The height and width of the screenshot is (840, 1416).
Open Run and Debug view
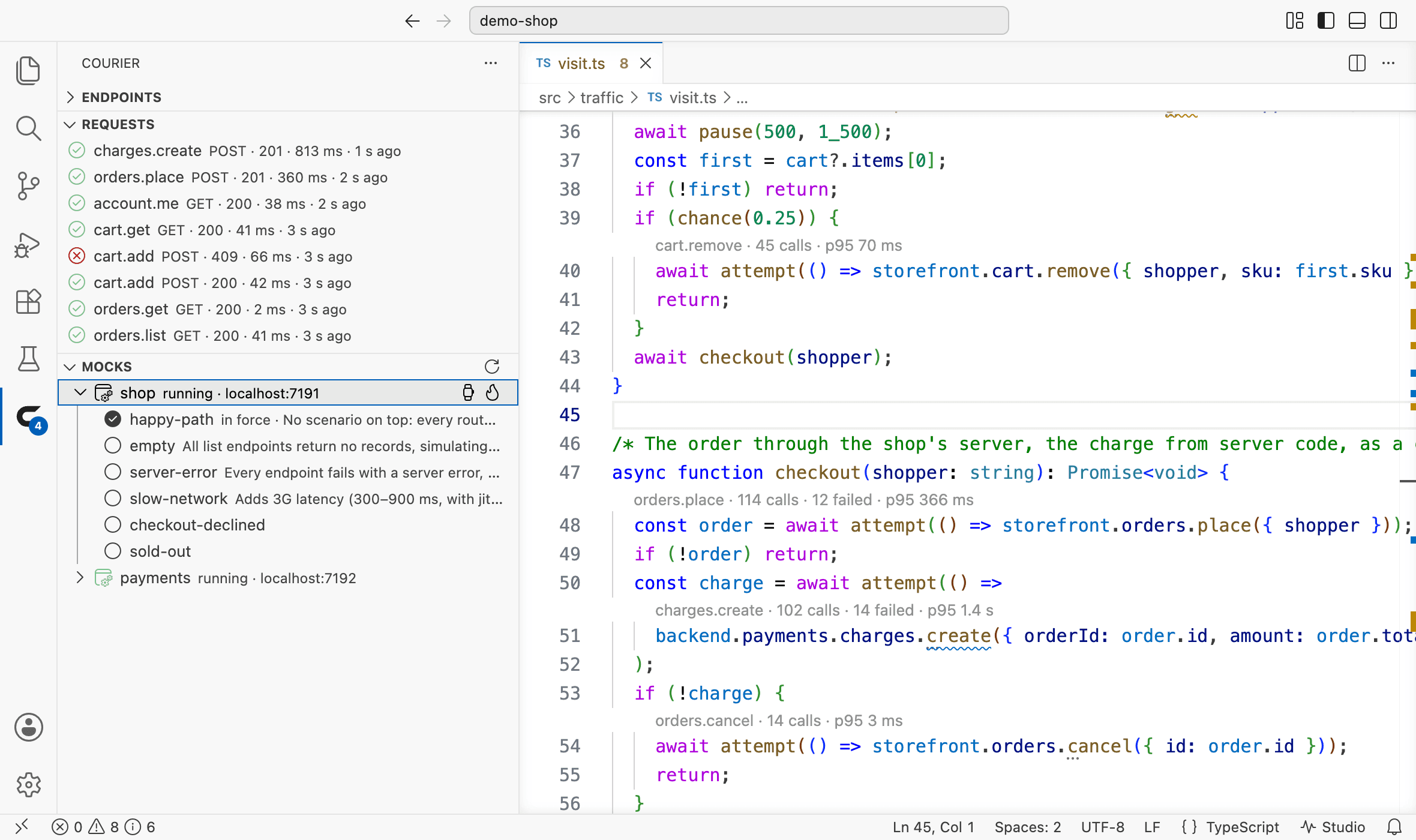pyautogui.click(x=28, y=245)
